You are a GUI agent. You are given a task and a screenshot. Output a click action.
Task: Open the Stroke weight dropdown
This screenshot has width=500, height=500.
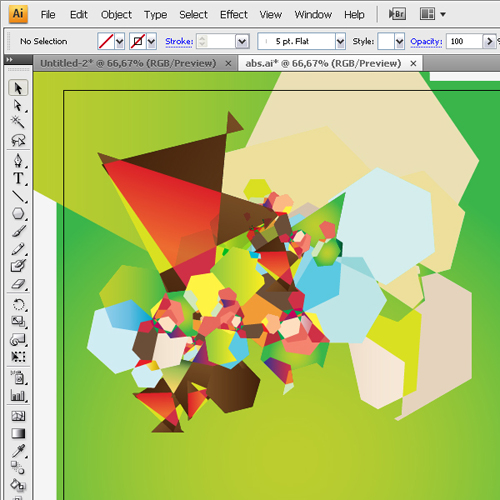tap(242, 42)
